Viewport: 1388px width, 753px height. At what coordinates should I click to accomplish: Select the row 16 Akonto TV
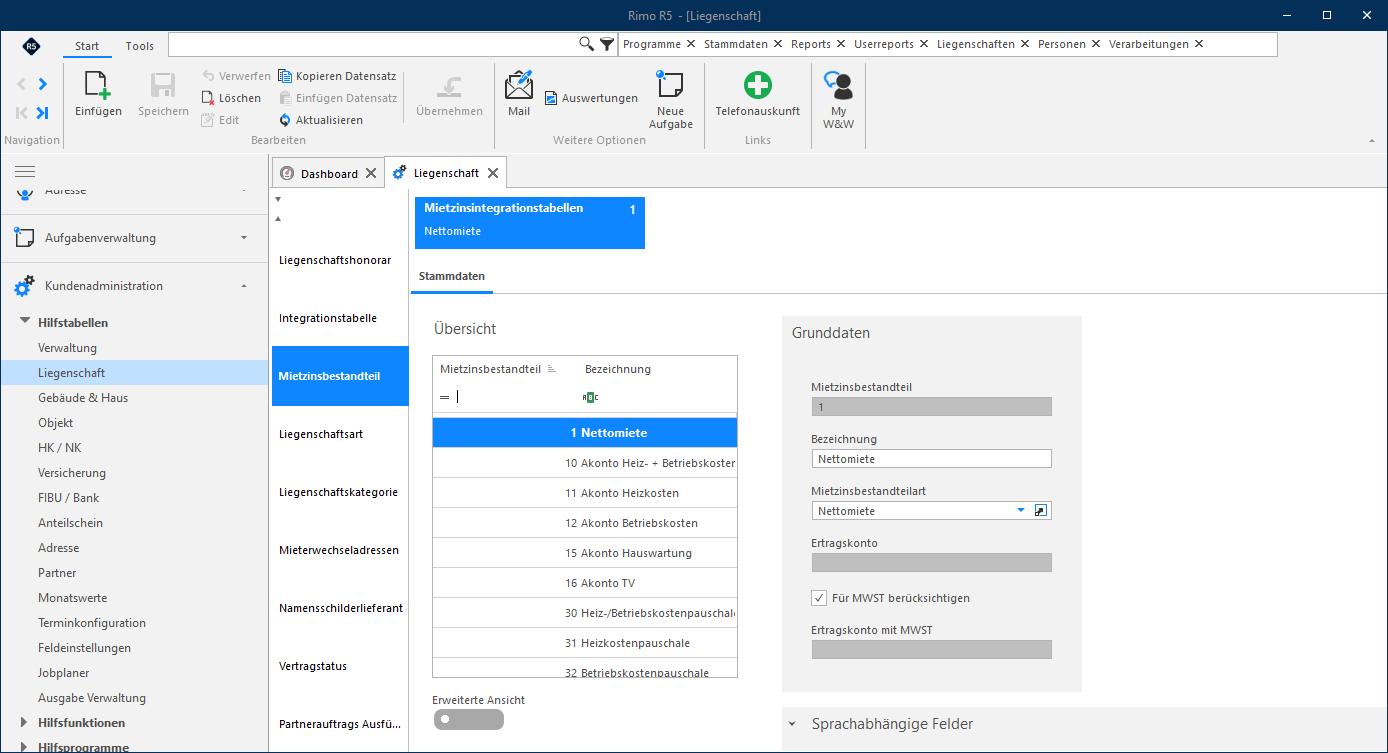(585, 583)
